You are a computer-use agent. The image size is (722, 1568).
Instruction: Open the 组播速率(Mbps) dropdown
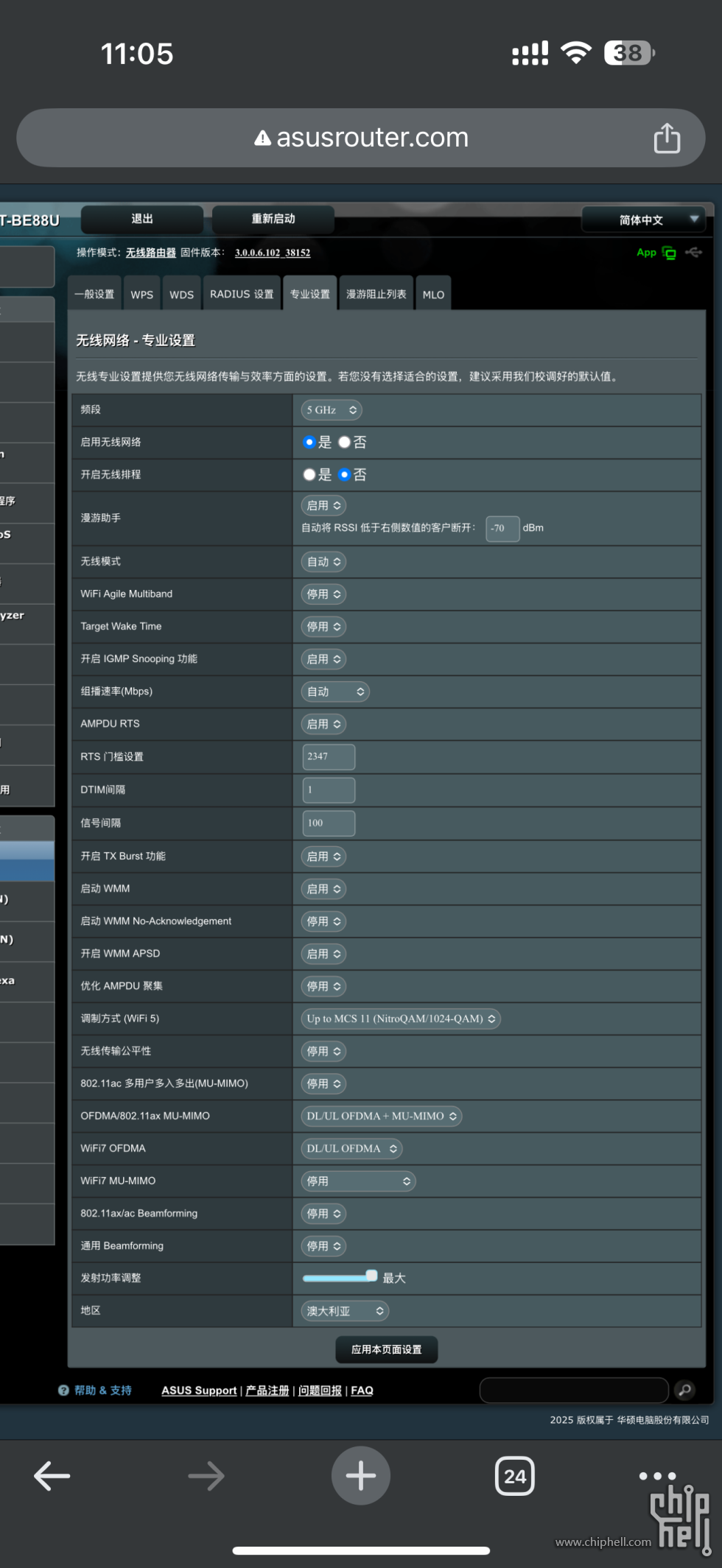335,692
